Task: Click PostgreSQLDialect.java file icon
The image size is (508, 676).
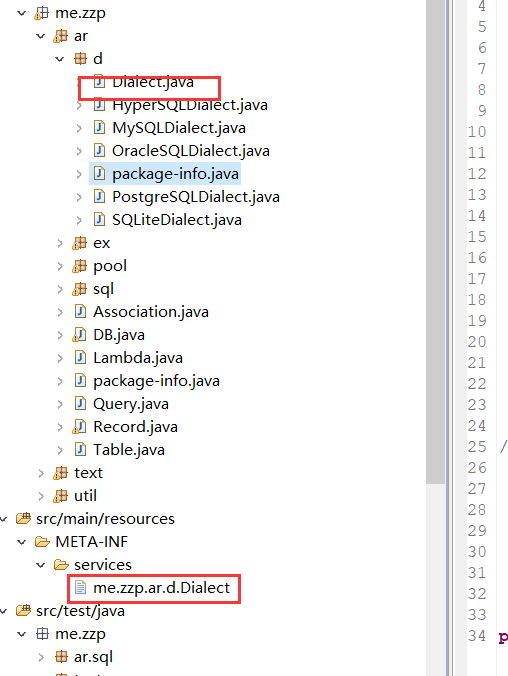Action: [99, 197]
